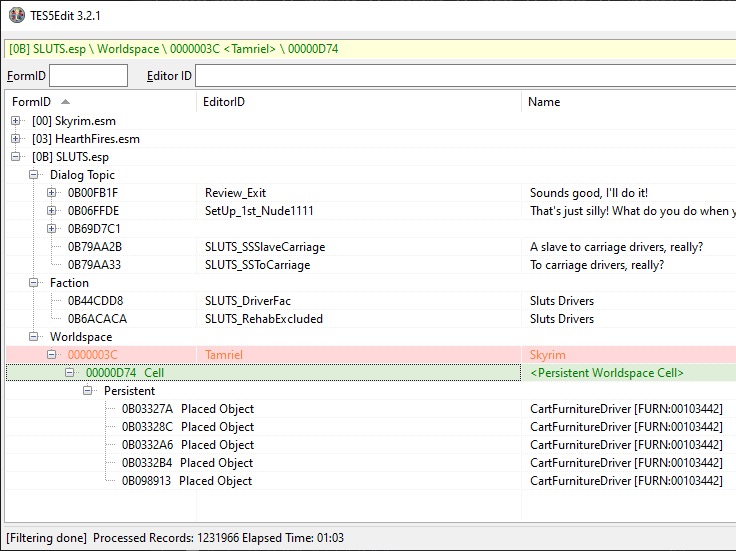The height and width of the screenshot is (551, 736).
Task: Expand record 0B00FB1F Review_Exit
Action: [x=52, y=192]
